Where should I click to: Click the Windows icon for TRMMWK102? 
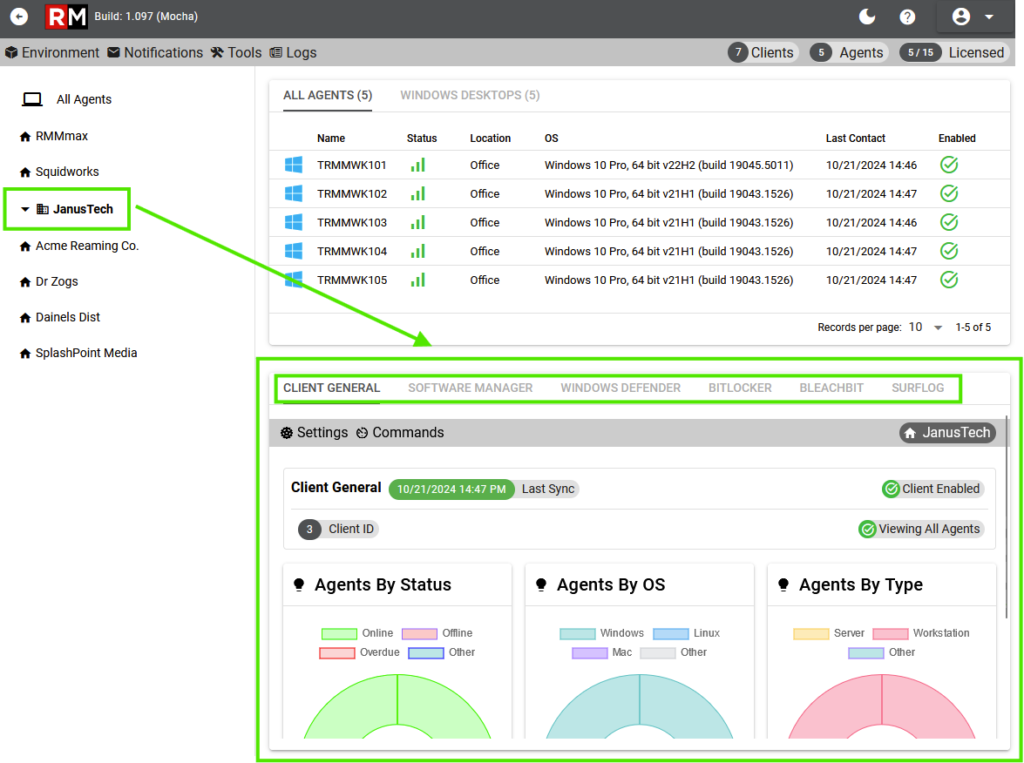click(x=294, y=193)
